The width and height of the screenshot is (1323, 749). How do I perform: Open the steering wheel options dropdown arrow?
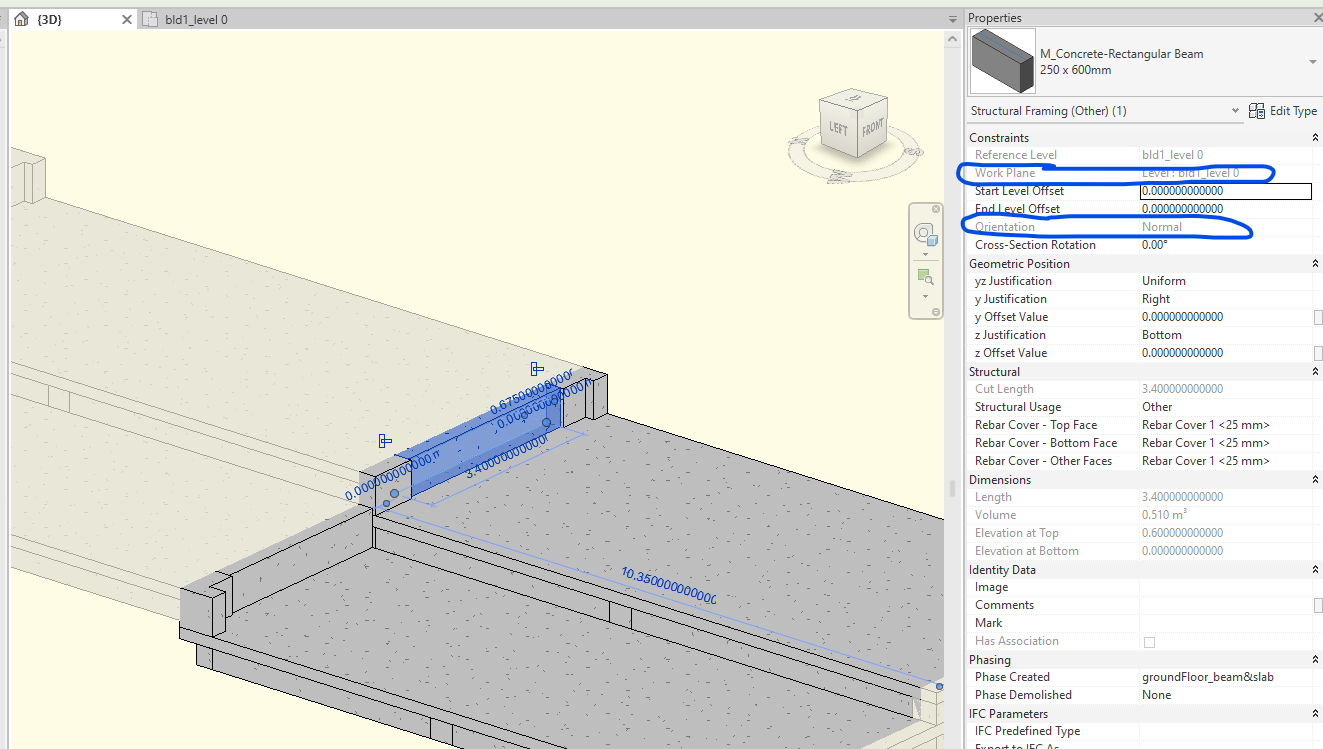click(925, 254)
